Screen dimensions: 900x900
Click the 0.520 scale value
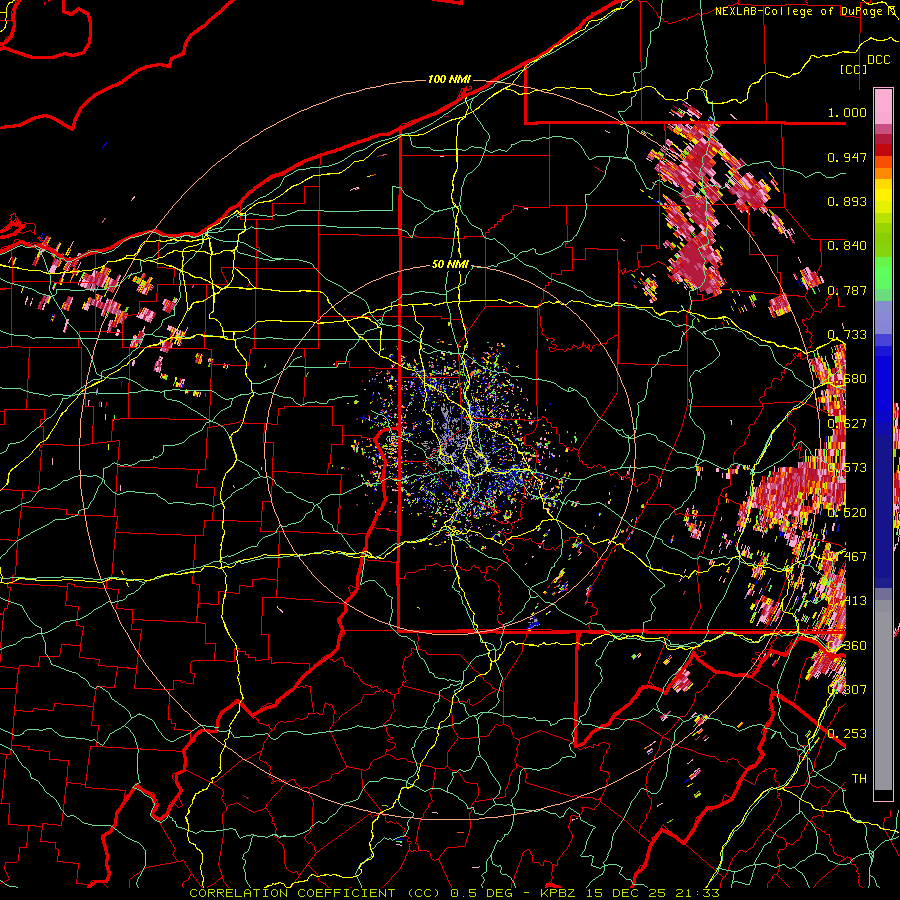(847, 512)
